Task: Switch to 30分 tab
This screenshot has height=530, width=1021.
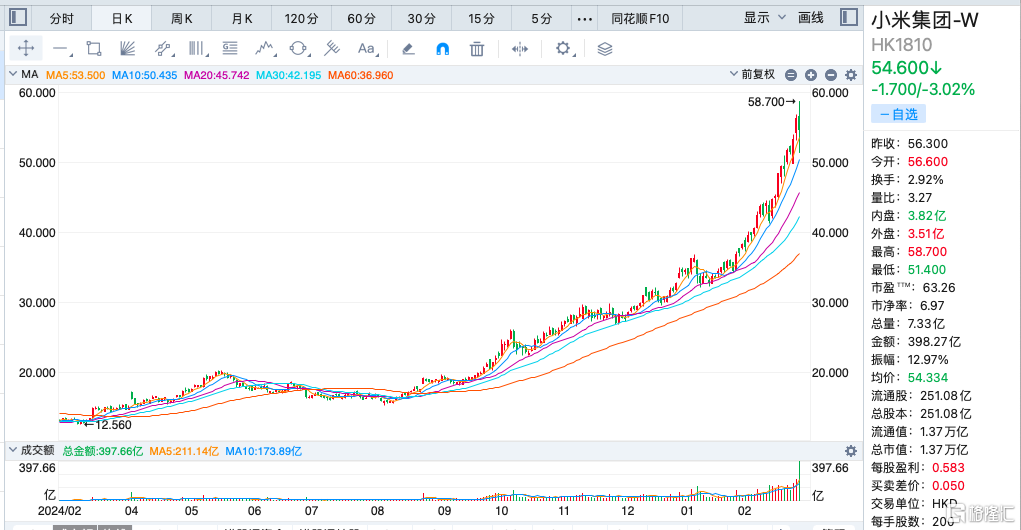Action: pos(421,18)
